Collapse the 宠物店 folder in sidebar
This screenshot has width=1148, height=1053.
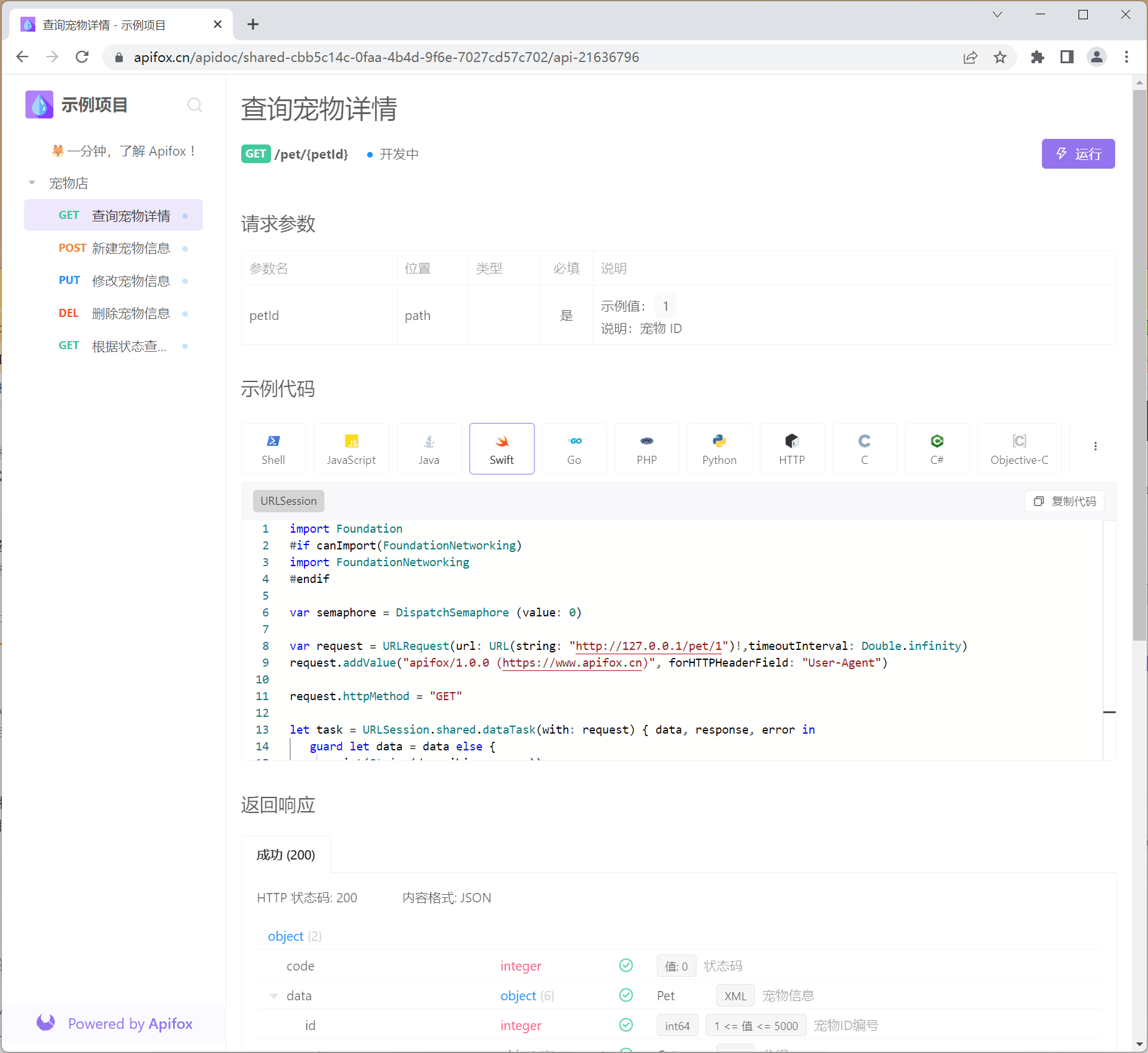point(32,182)
